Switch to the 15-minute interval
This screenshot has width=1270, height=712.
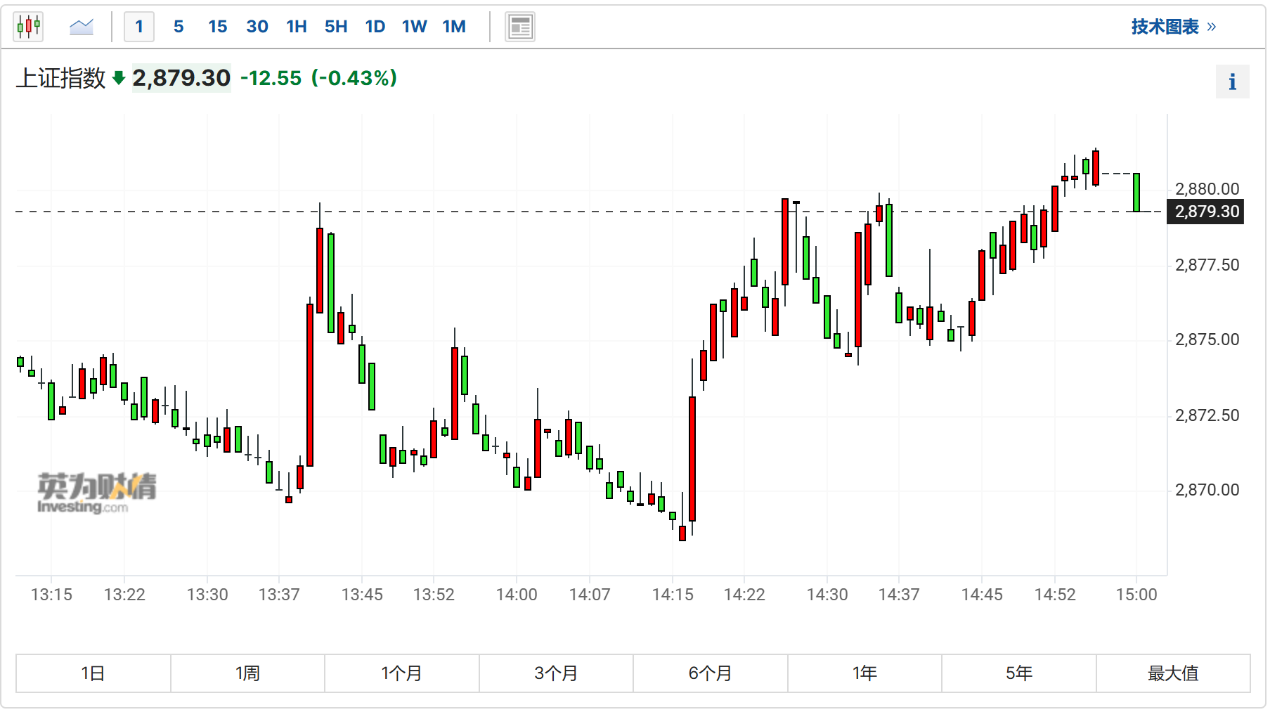click(x=217, y=27)
